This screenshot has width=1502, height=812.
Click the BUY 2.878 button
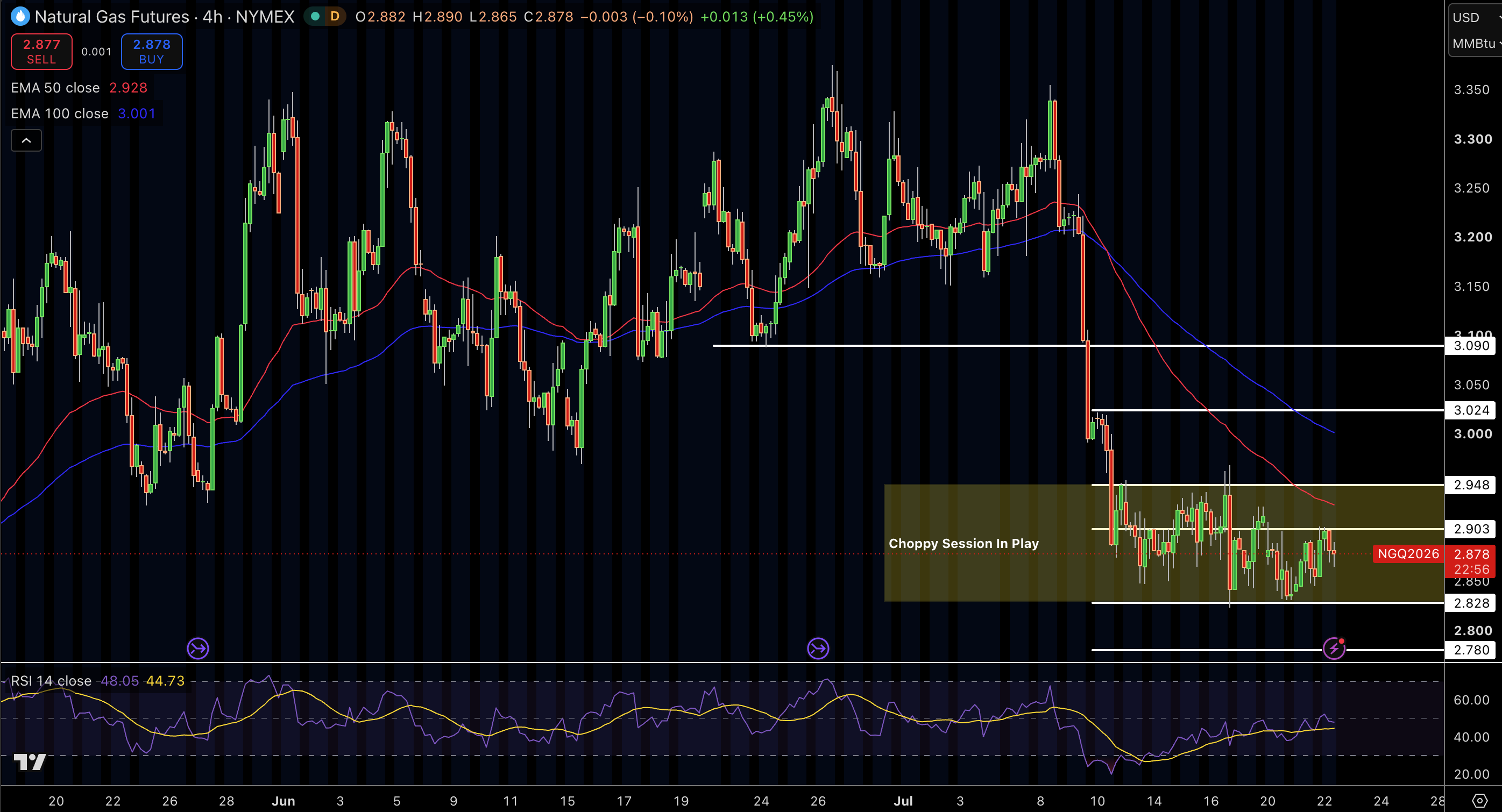pyautogui.click(x=152, y=51)
